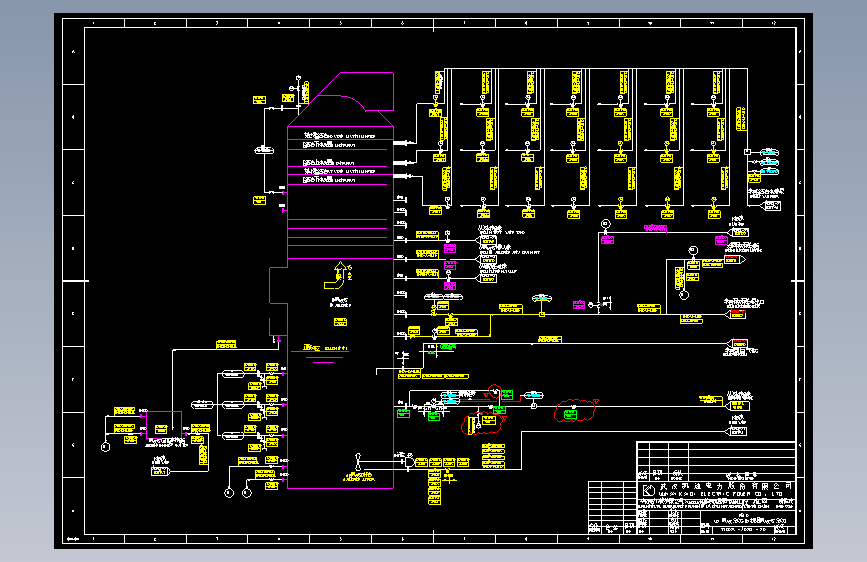Screen dimensions: 867x562
Task: Select the yellow upward flow arrow inside the tower
Action: (336, 275)
